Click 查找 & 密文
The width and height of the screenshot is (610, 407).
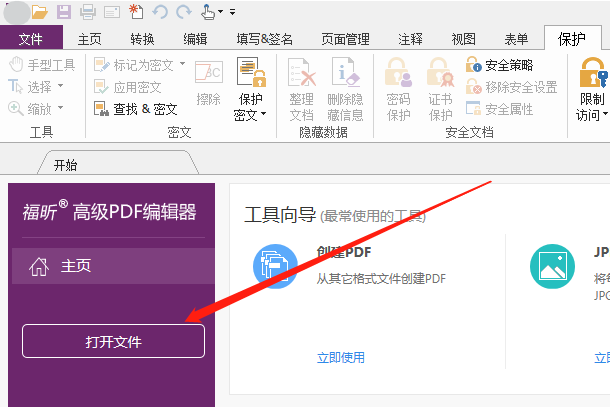[x=136, y=109]
